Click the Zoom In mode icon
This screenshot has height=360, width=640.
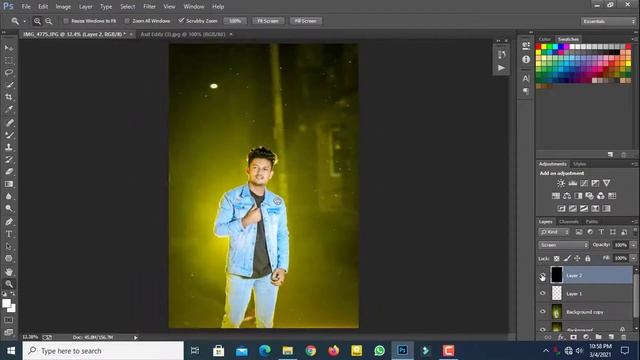[37, 21]
